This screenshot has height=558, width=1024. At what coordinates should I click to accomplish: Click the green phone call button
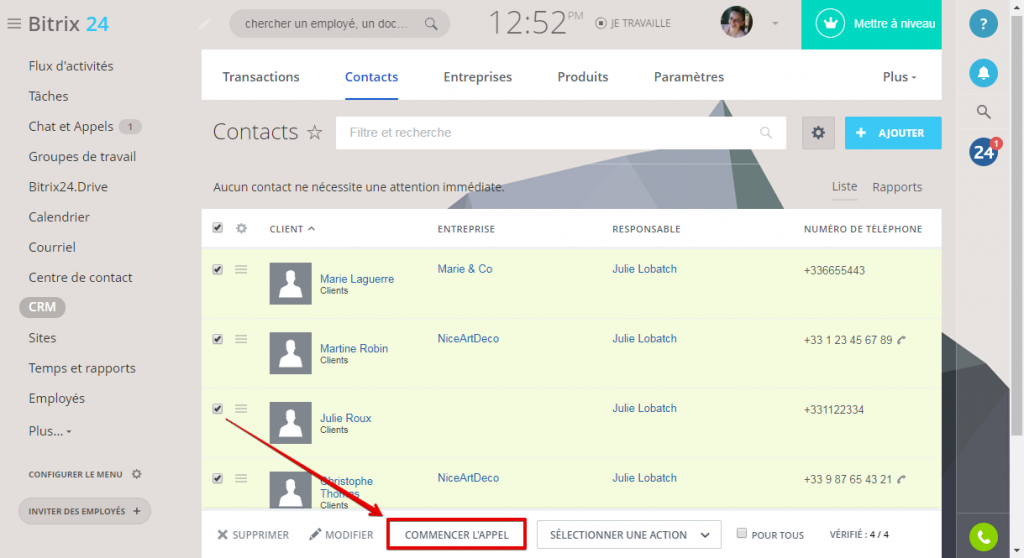pos(984,537)
